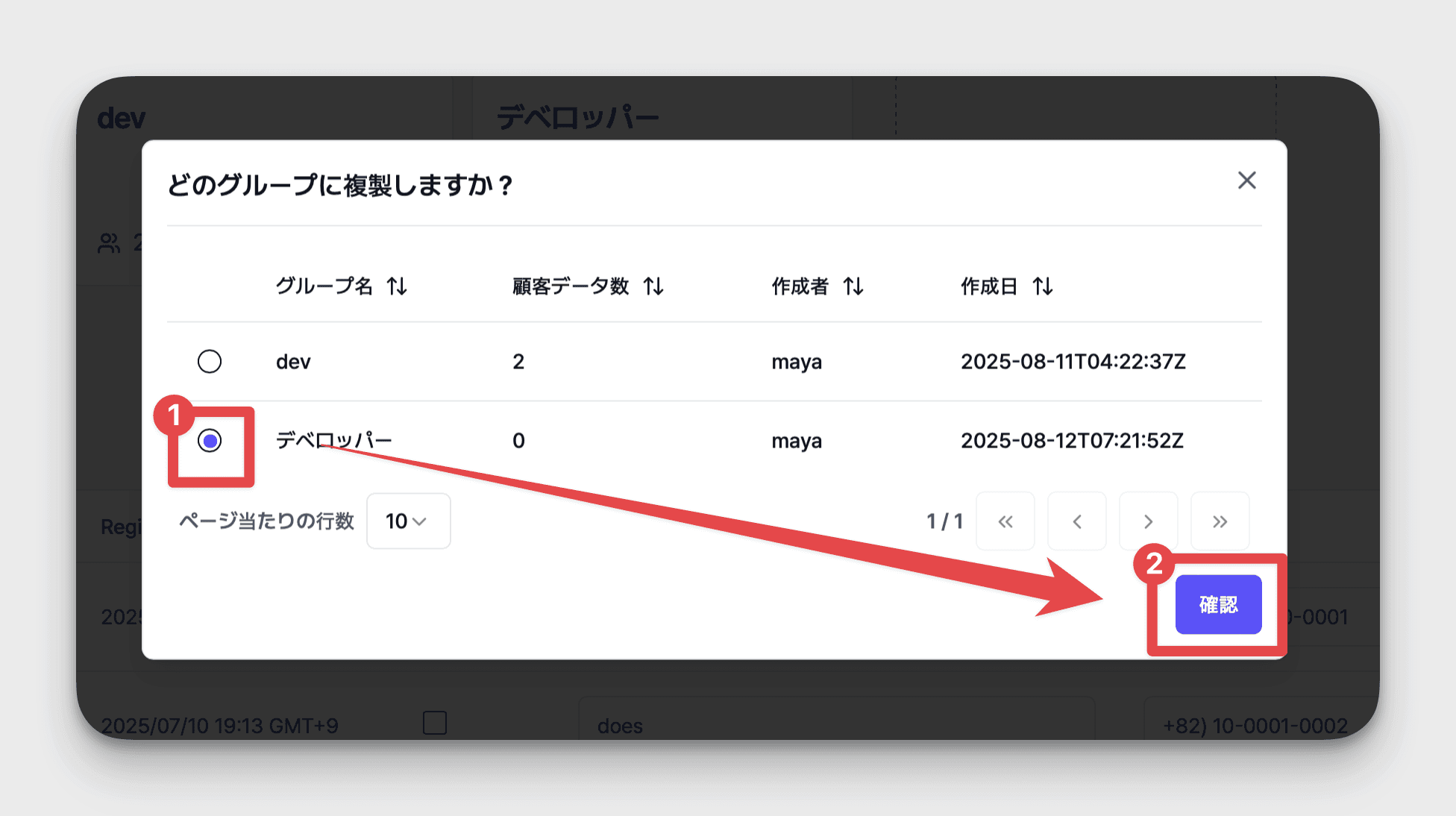This screenshot has width=1456, height=816.
Task: Click the 確認 confirm button
Action: 1218,605
